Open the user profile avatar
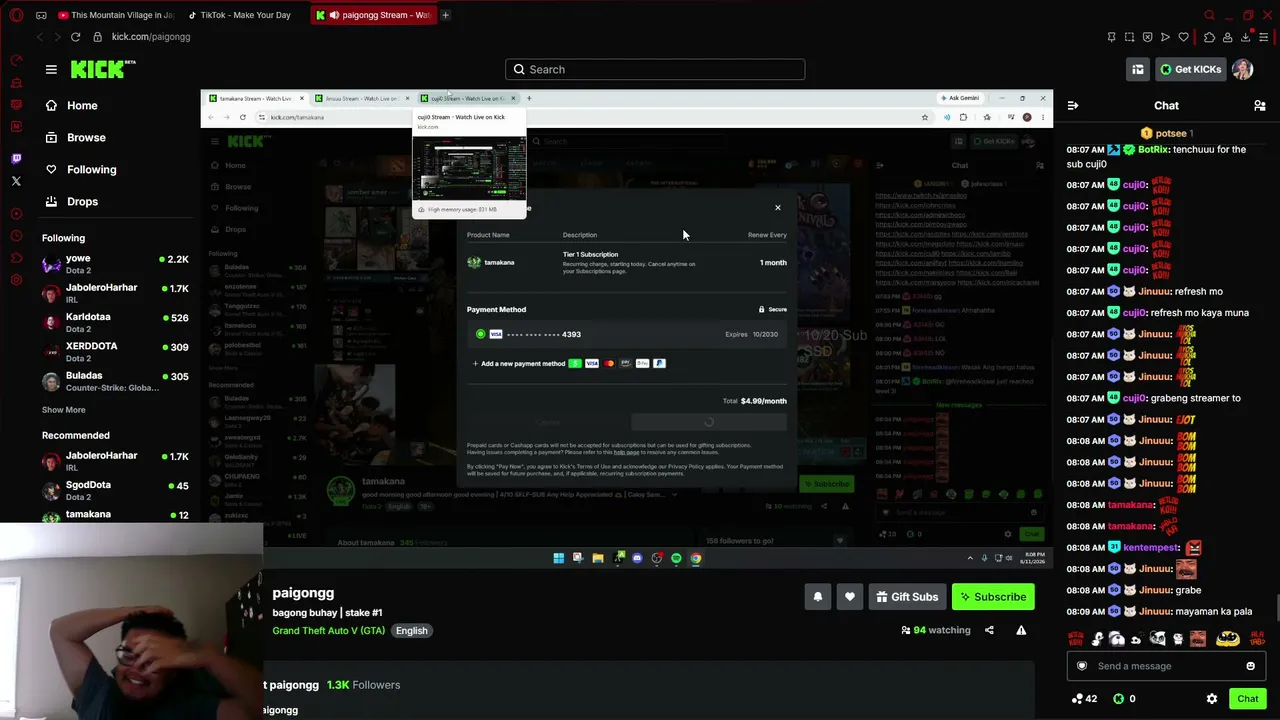This screenshot has height=720, width=1280. pyautogui.click(x=1242, y=69)
